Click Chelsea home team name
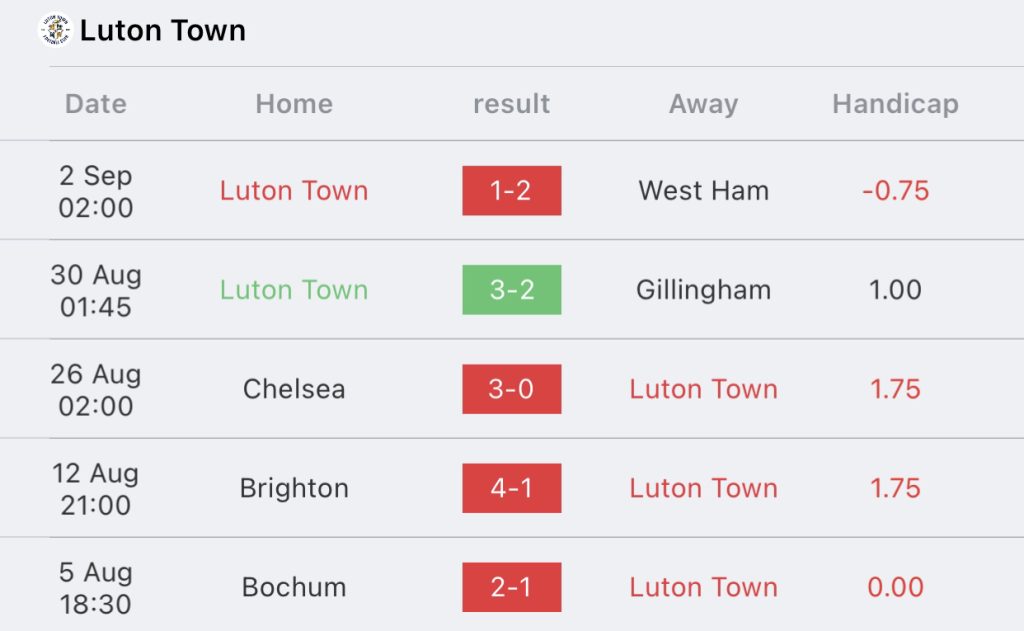The image size is (1024, 631). [x=294, y=389]
